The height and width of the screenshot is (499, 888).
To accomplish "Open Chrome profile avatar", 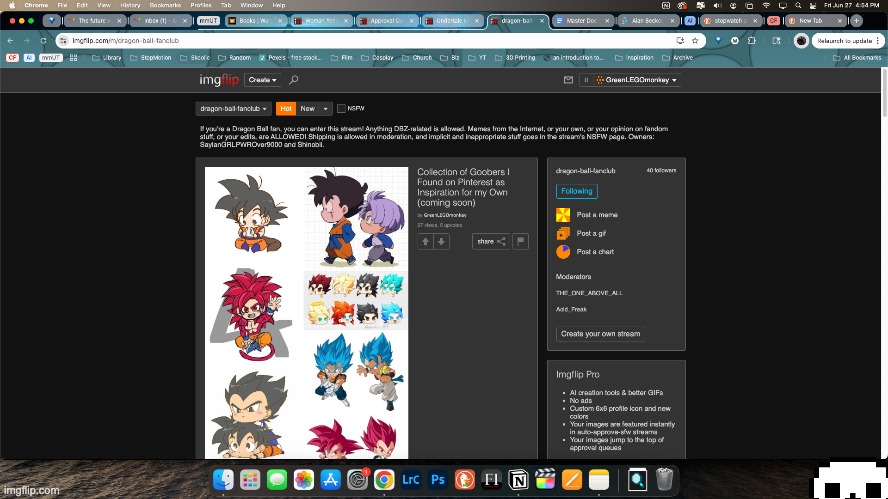I will [801, 41].
